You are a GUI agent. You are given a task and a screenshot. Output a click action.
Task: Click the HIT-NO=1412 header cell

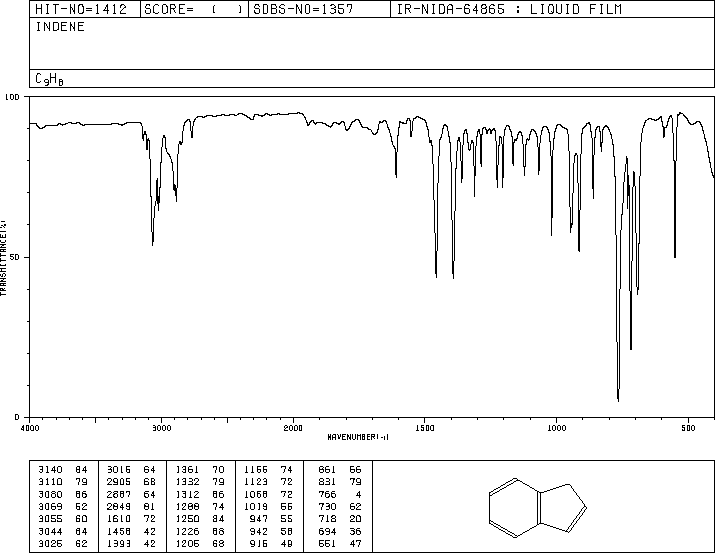(x=85, y=9)
